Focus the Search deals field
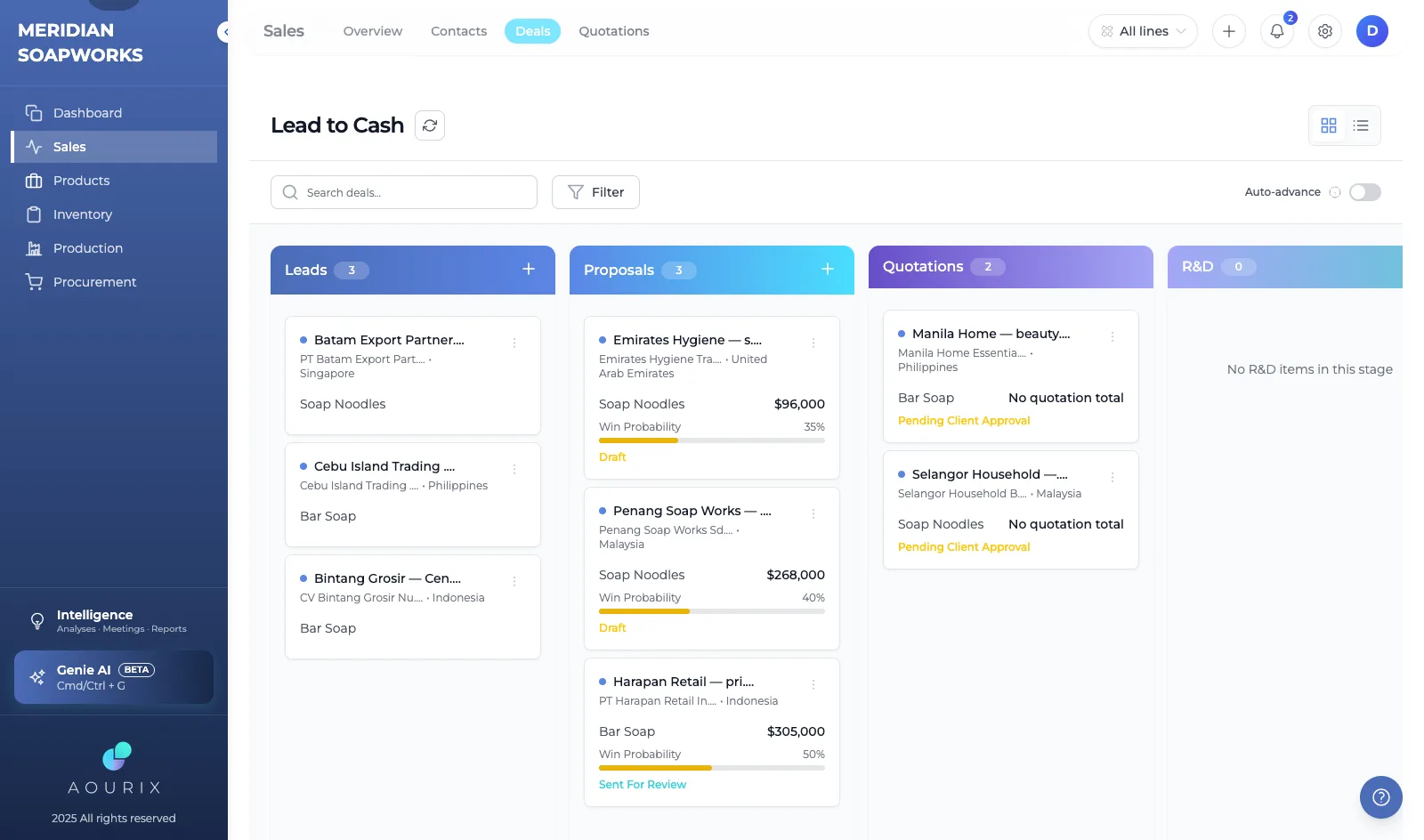 coord(404,192)
